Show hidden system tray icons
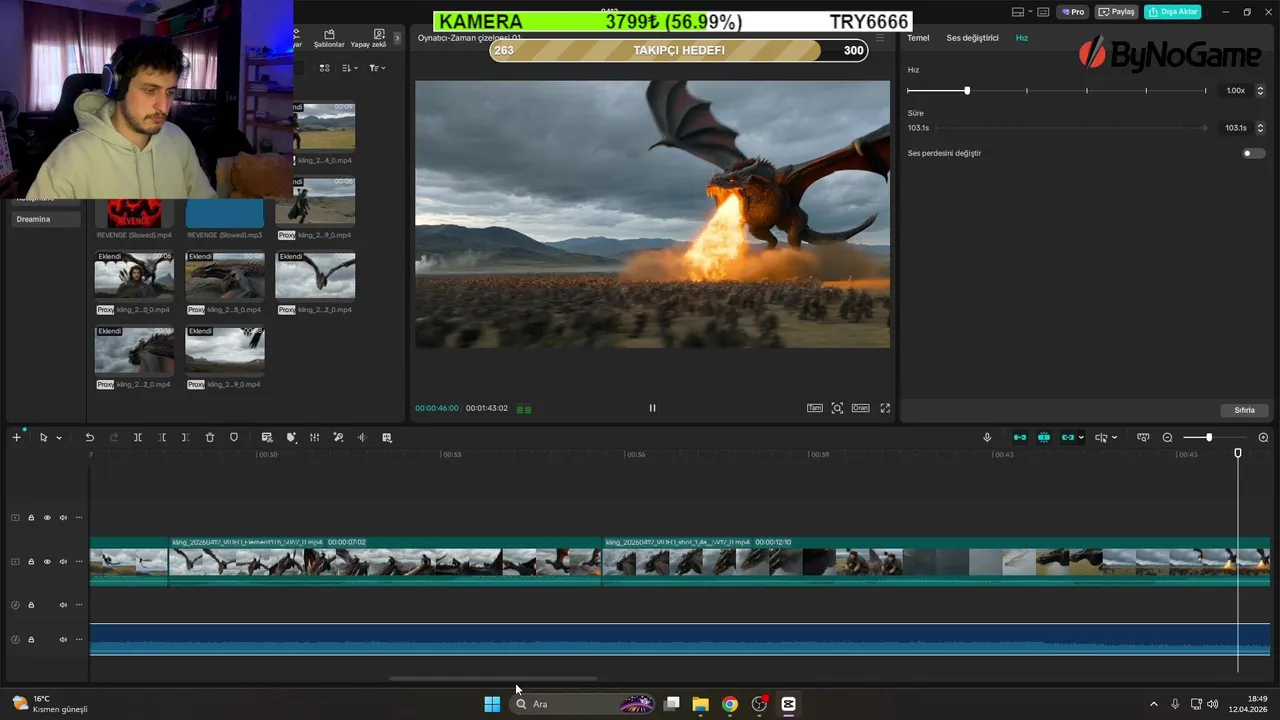This screenshot has height=720, width=1280. coord(1154,704)
